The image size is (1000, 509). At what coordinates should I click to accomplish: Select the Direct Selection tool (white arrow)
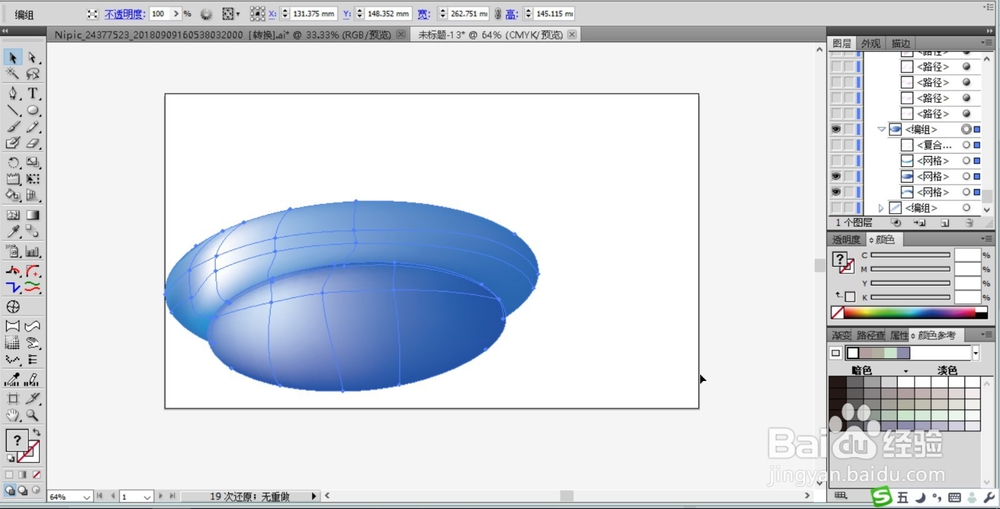(x=33, y=57)
